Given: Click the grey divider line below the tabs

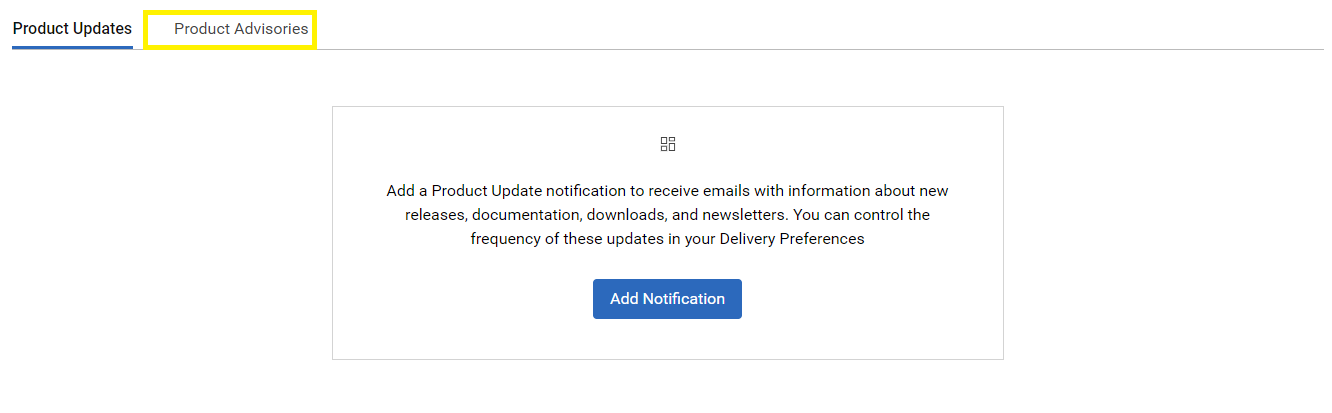Looking at the screenshot, I should pyautogui.click(x=800, y=49).
